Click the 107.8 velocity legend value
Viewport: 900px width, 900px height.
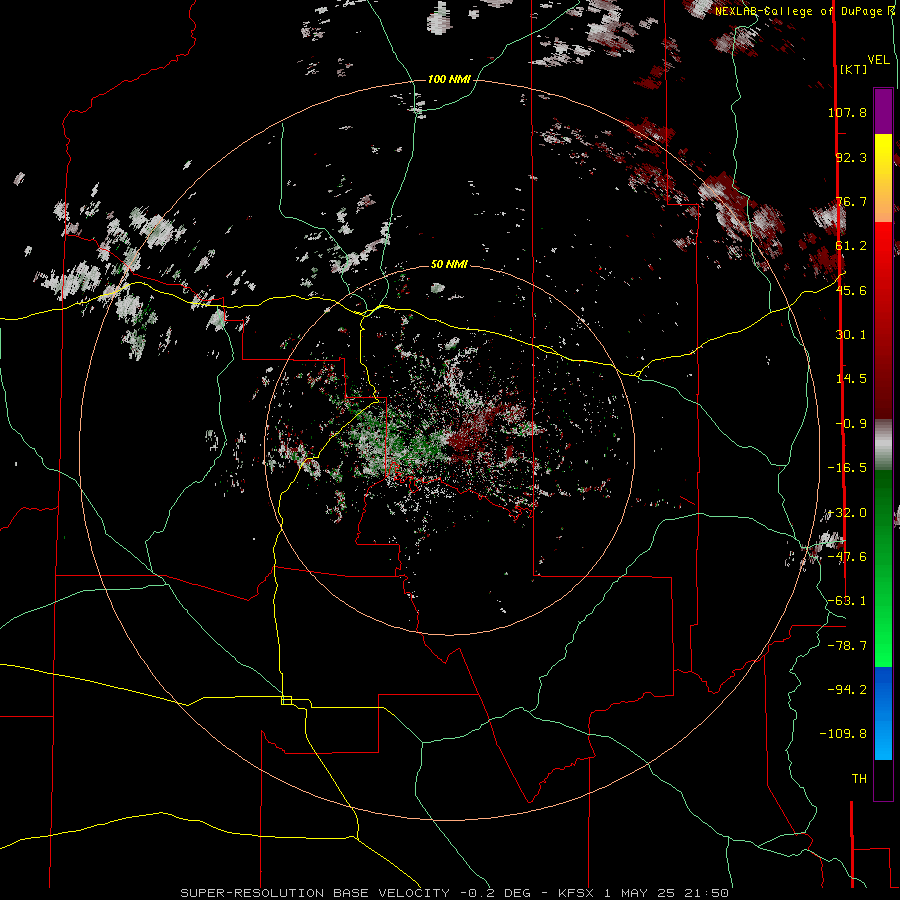pos(847,112)
